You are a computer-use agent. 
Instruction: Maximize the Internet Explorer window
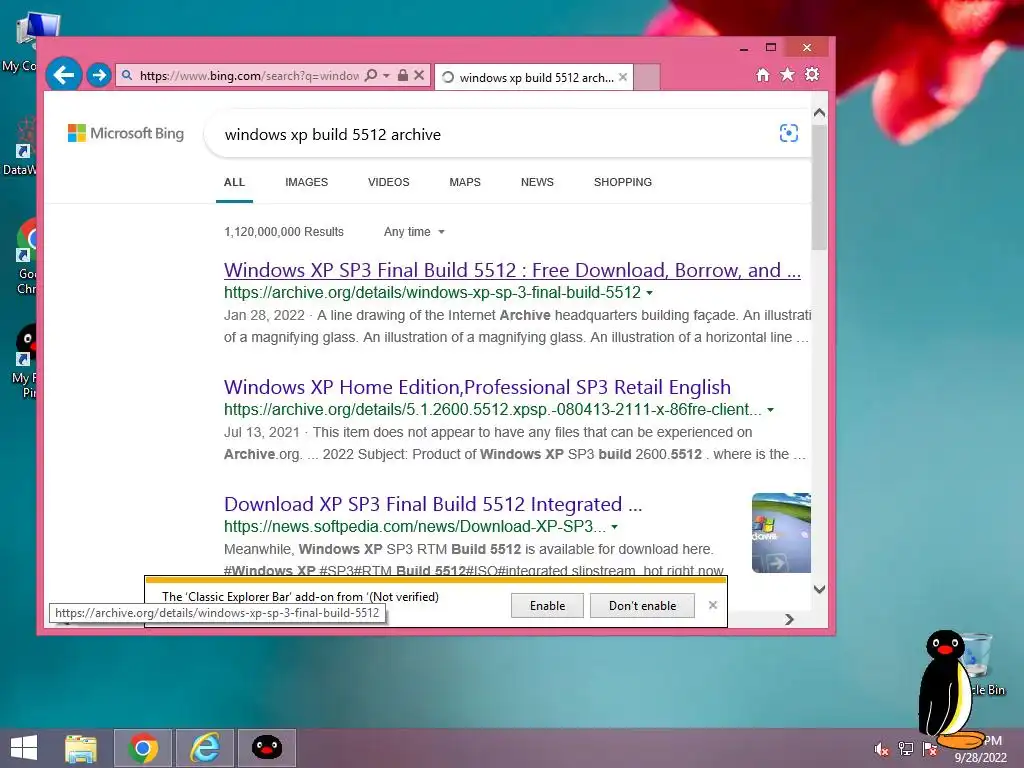pyautogui.click(x=771, y=47)
